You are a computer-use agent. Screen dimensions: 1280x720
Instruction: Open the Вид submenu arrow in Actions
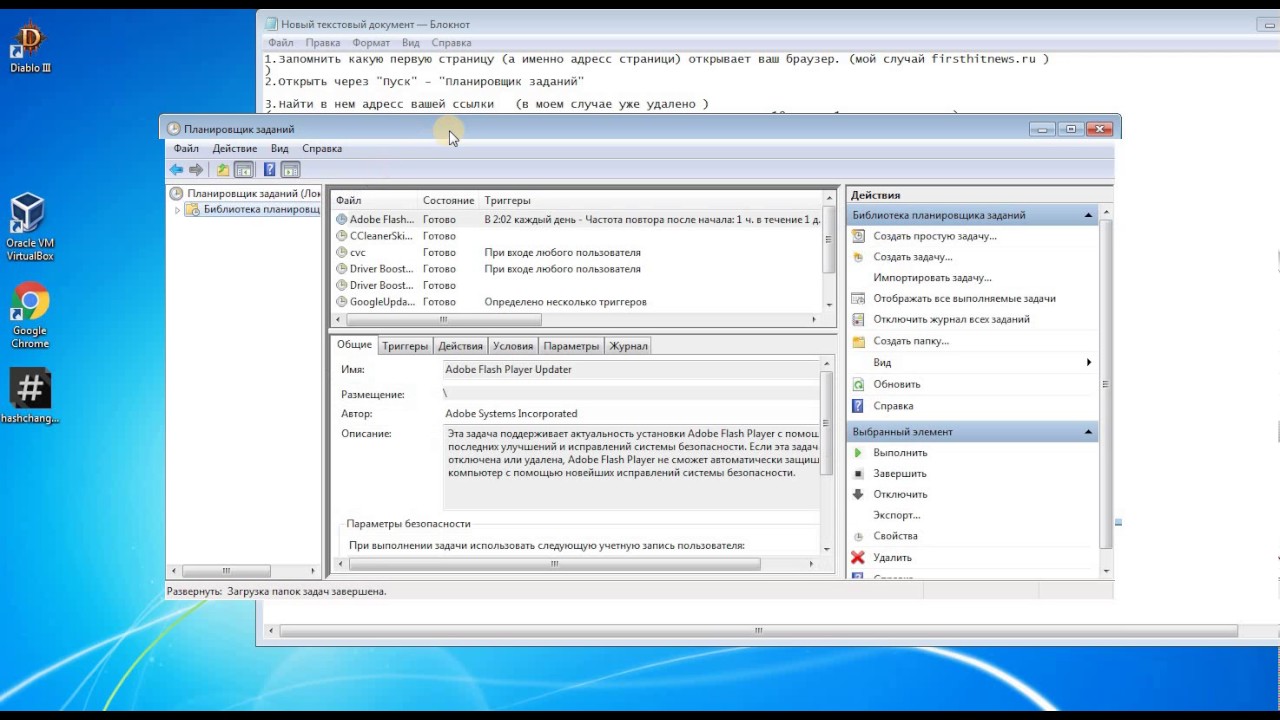point(1089,363)
